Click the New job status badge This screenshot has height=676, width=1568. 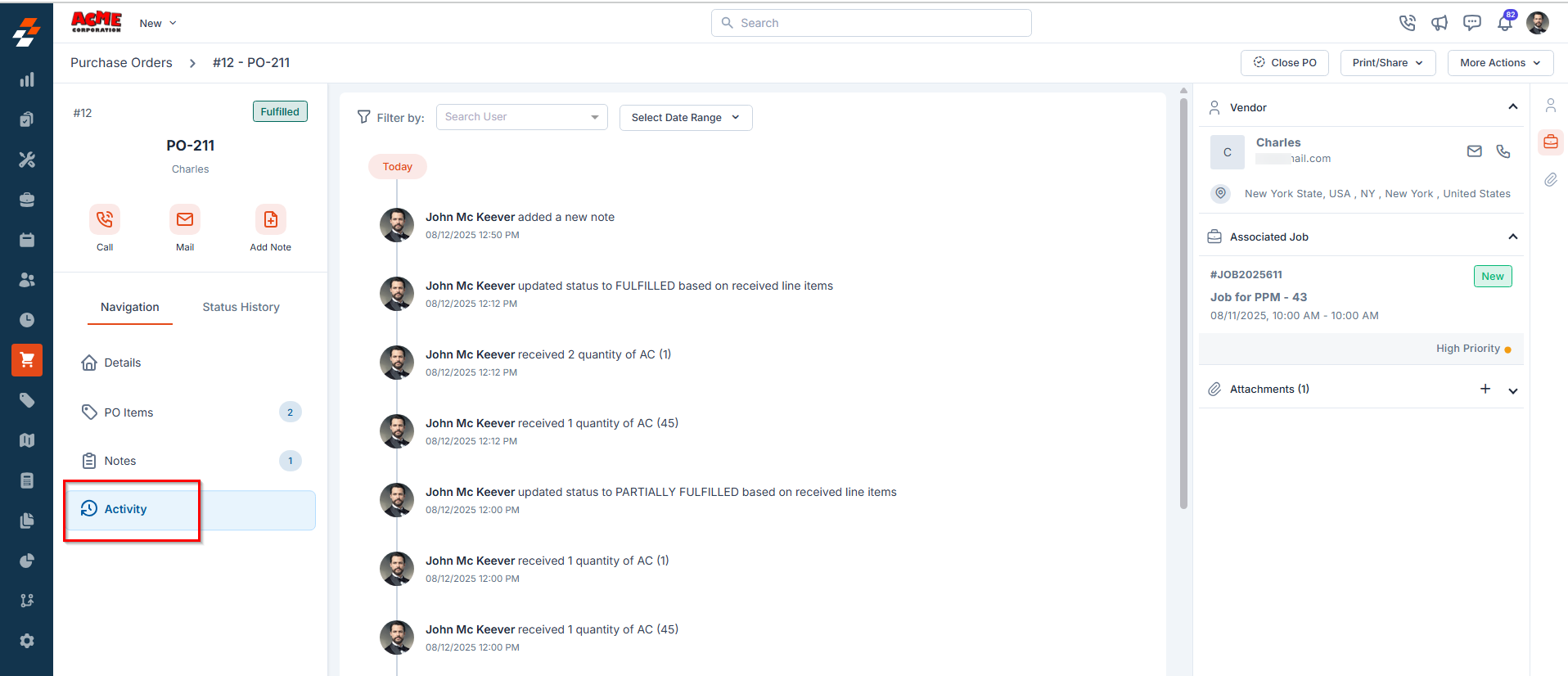coord(1493,276)
